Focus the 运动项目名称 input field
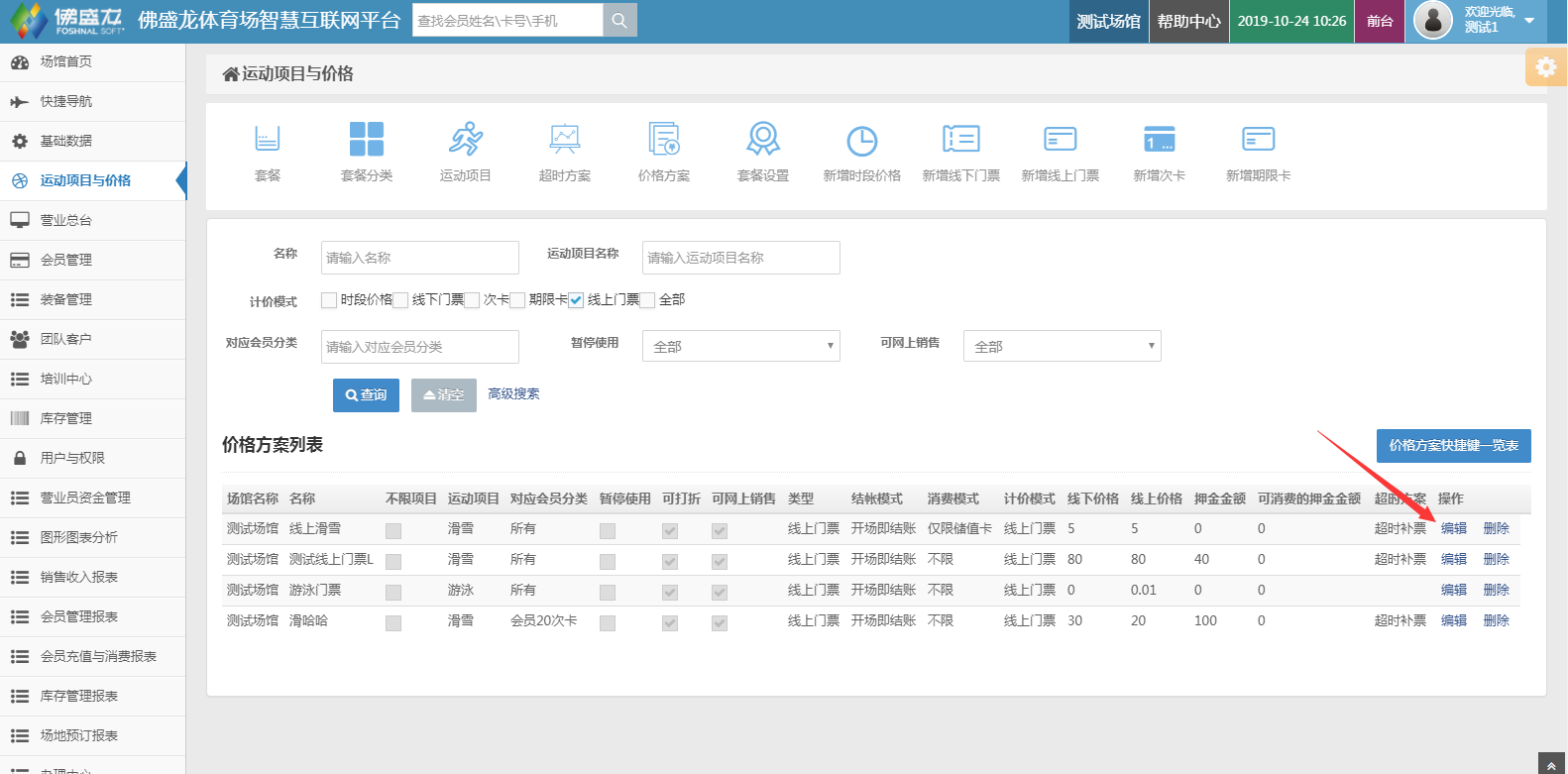 tap(741, 258)
